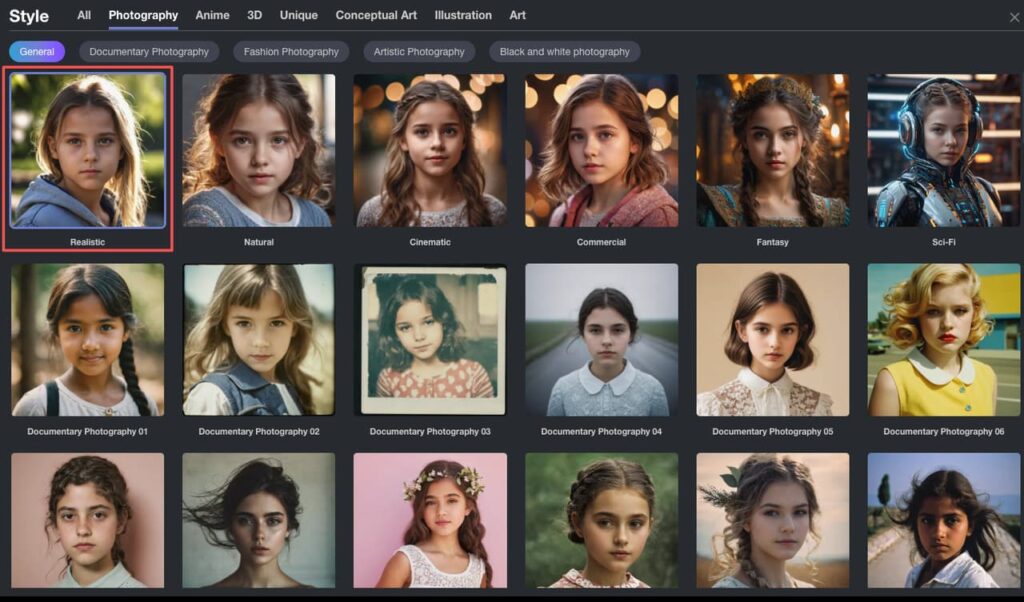Viewport: 1024px width, 602px height.
Task: Select Documentary Photography 03 polaroid thumbnail
Action: 430,340
